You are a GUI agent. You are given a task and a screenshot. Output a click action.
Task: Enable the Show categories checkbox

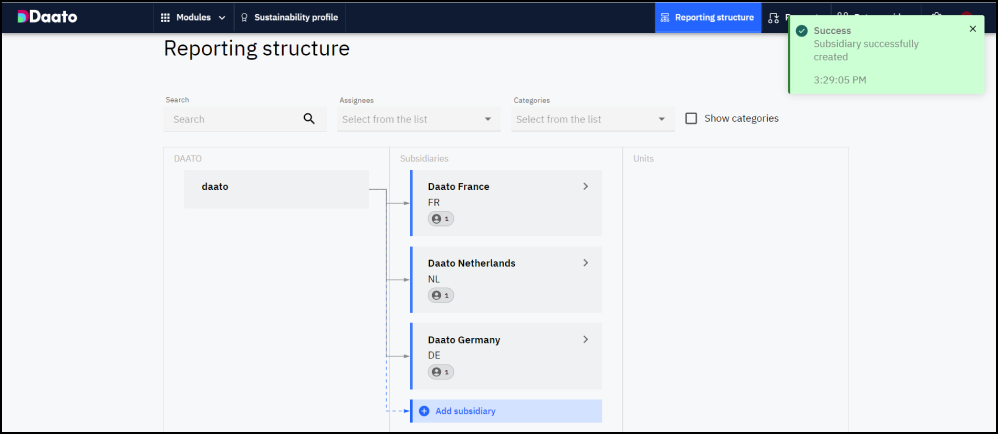tap(691, 118)
